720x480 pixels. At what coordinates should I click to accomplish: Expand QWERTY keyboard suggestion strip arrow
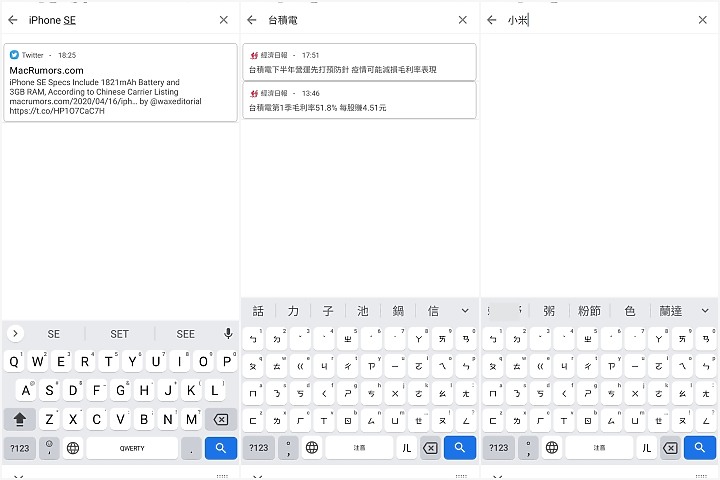[x=16, y=333]
